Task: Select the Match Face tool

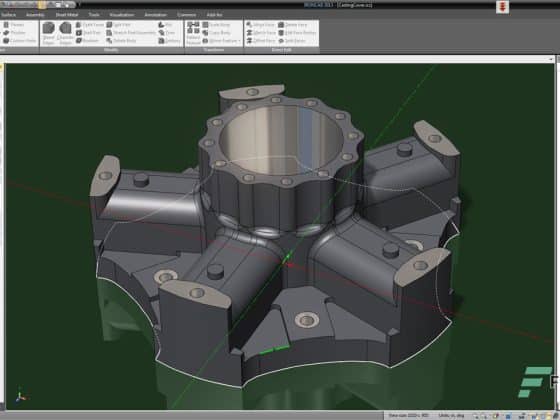Action: coord(261,32)
